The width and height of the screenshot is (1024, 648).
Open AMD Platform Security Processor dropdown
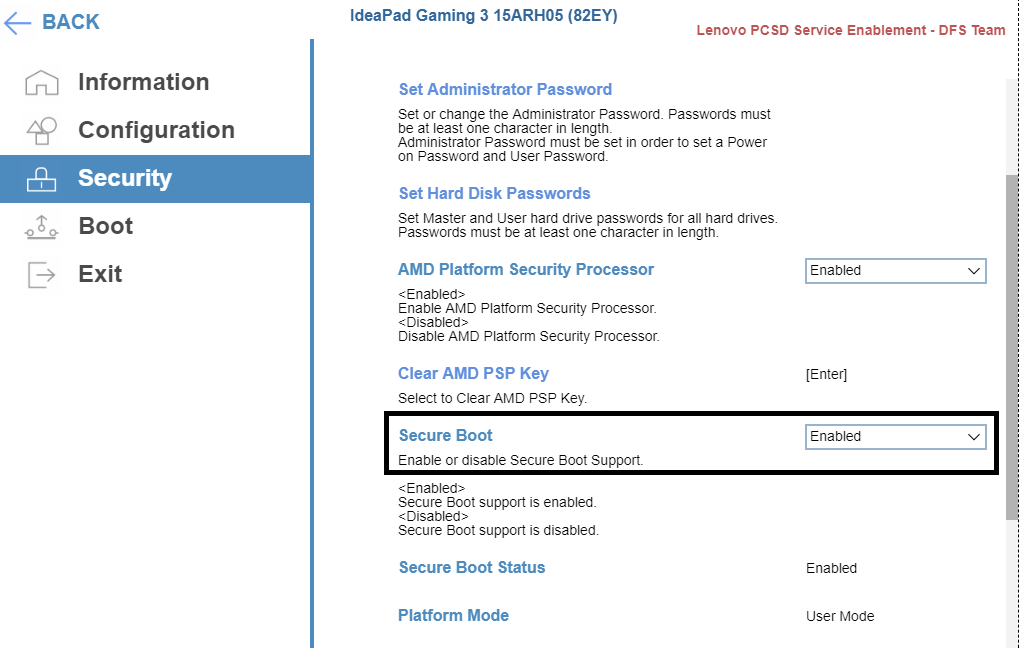[x=895, y=270]
